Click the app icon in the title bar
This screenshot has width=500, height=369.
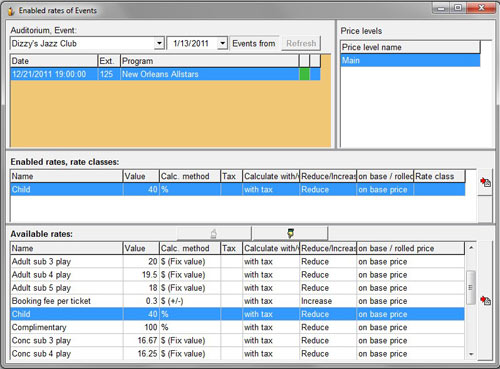[11, 11]
